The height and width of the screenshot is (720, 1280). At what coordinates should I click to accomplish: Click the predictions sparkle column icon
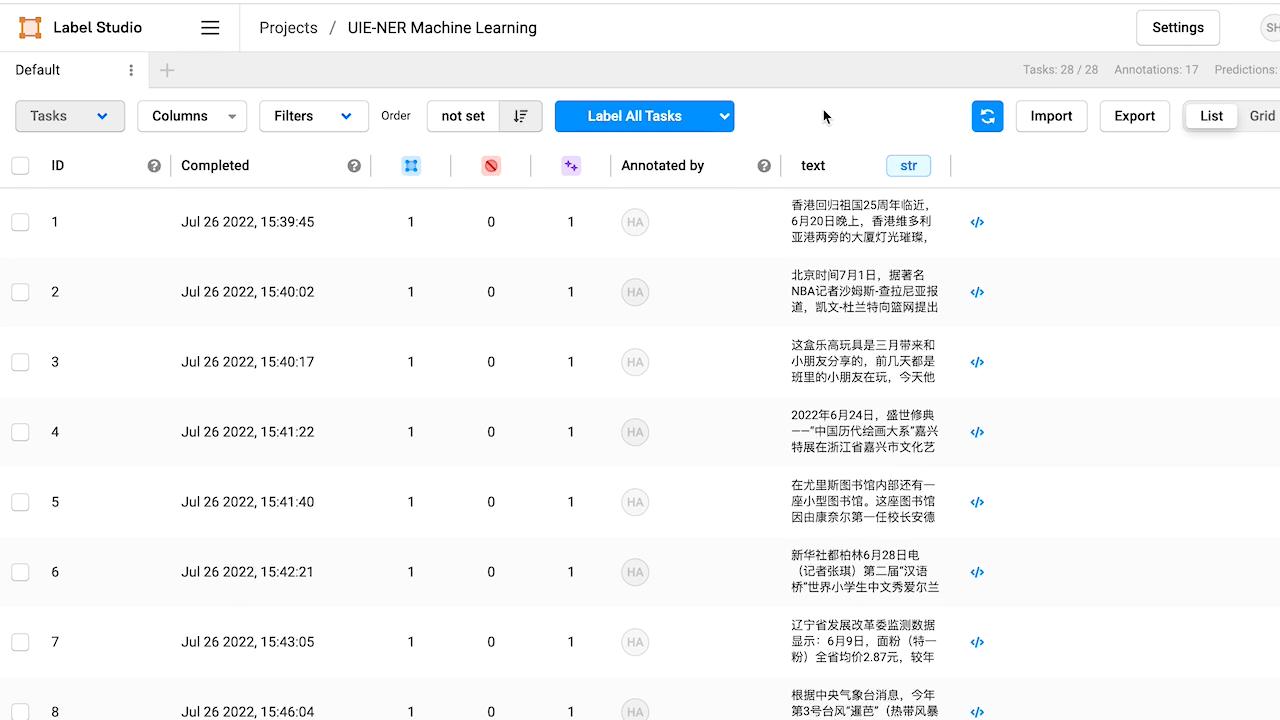[x=571, y=165]
